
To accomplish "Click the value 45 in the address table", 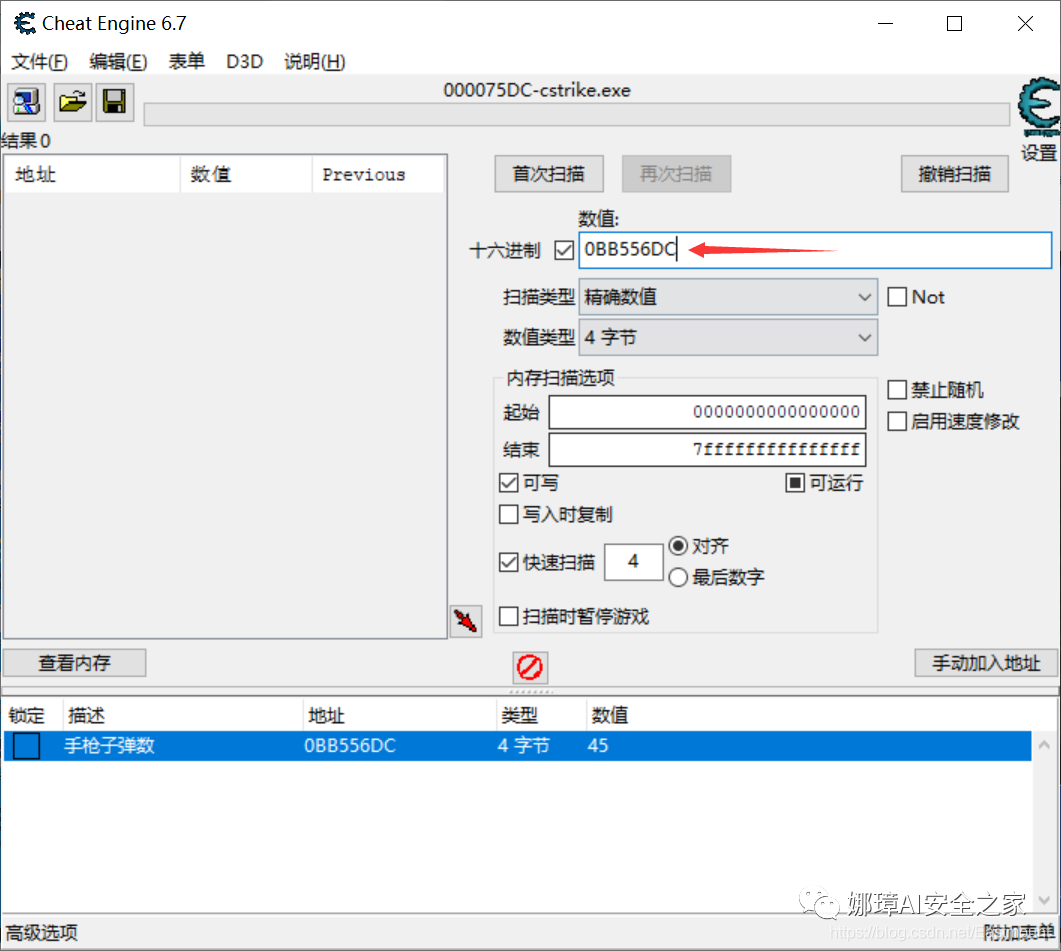I will coord(598,745).
